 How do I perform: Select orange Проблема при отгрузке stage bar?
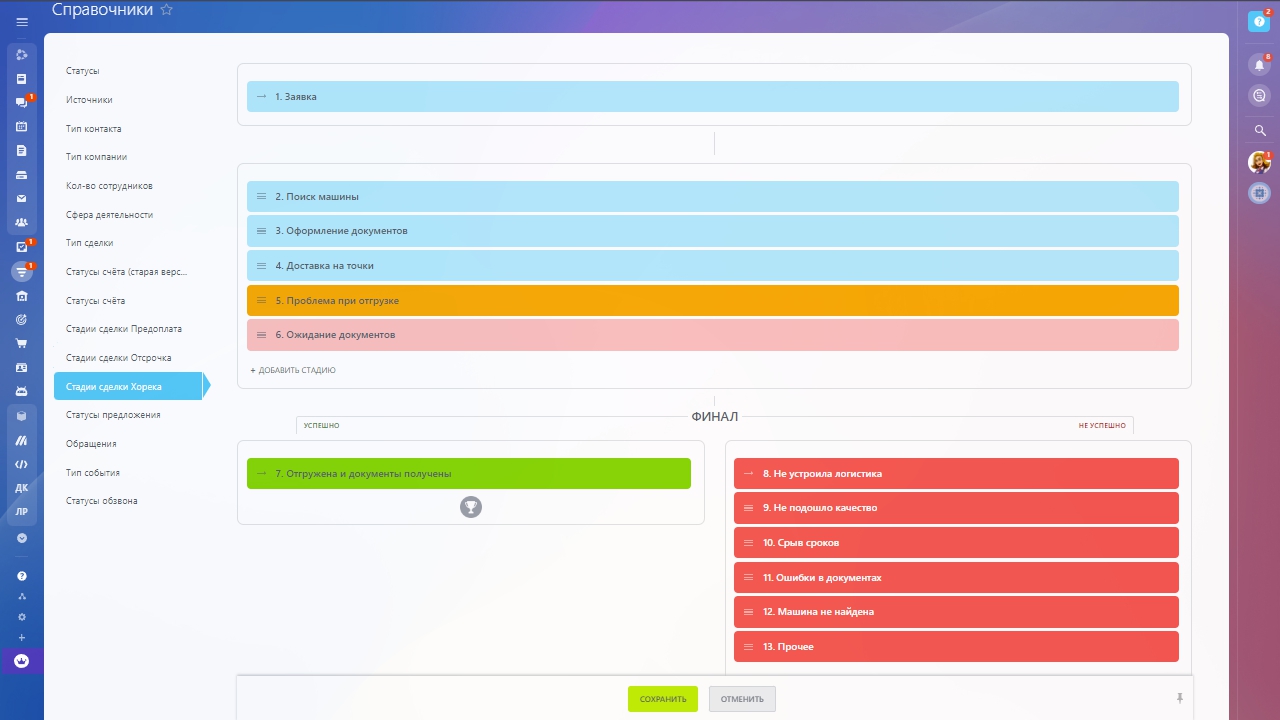pos(712,301)
